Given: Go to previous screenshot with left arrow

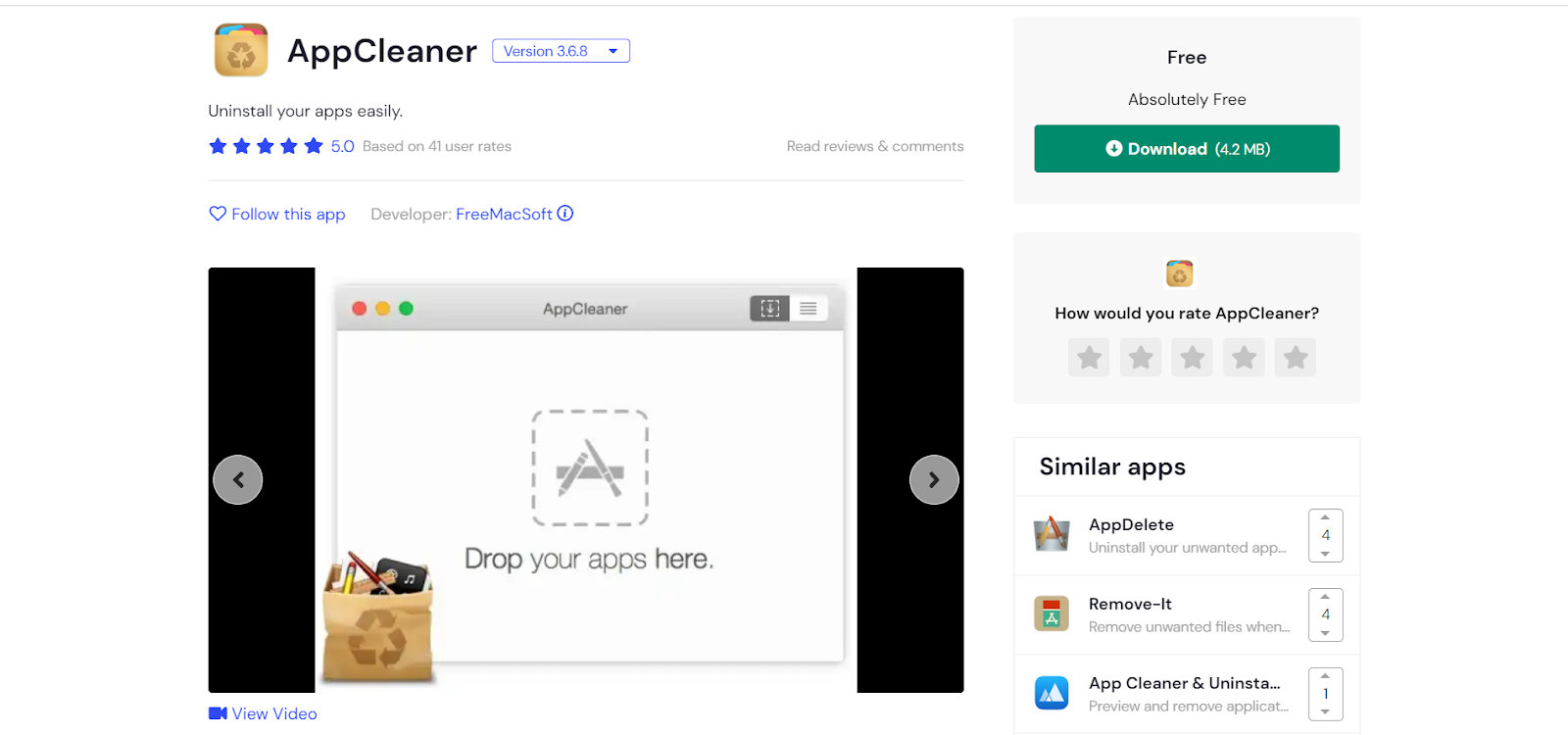Looking at the screenshot, I should [x=238, y=480].
